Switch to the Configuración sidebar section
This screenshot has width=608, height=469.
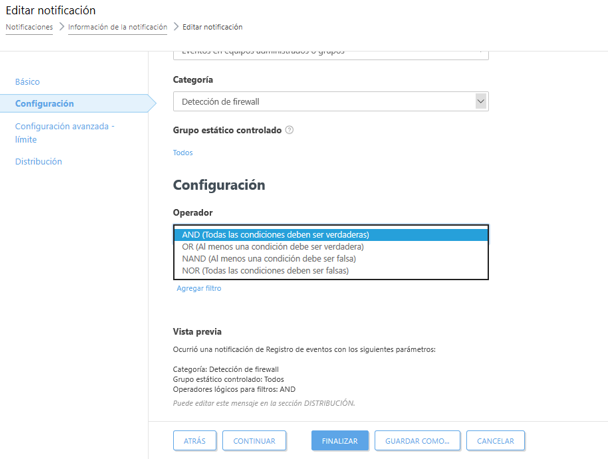click(44, 103)
